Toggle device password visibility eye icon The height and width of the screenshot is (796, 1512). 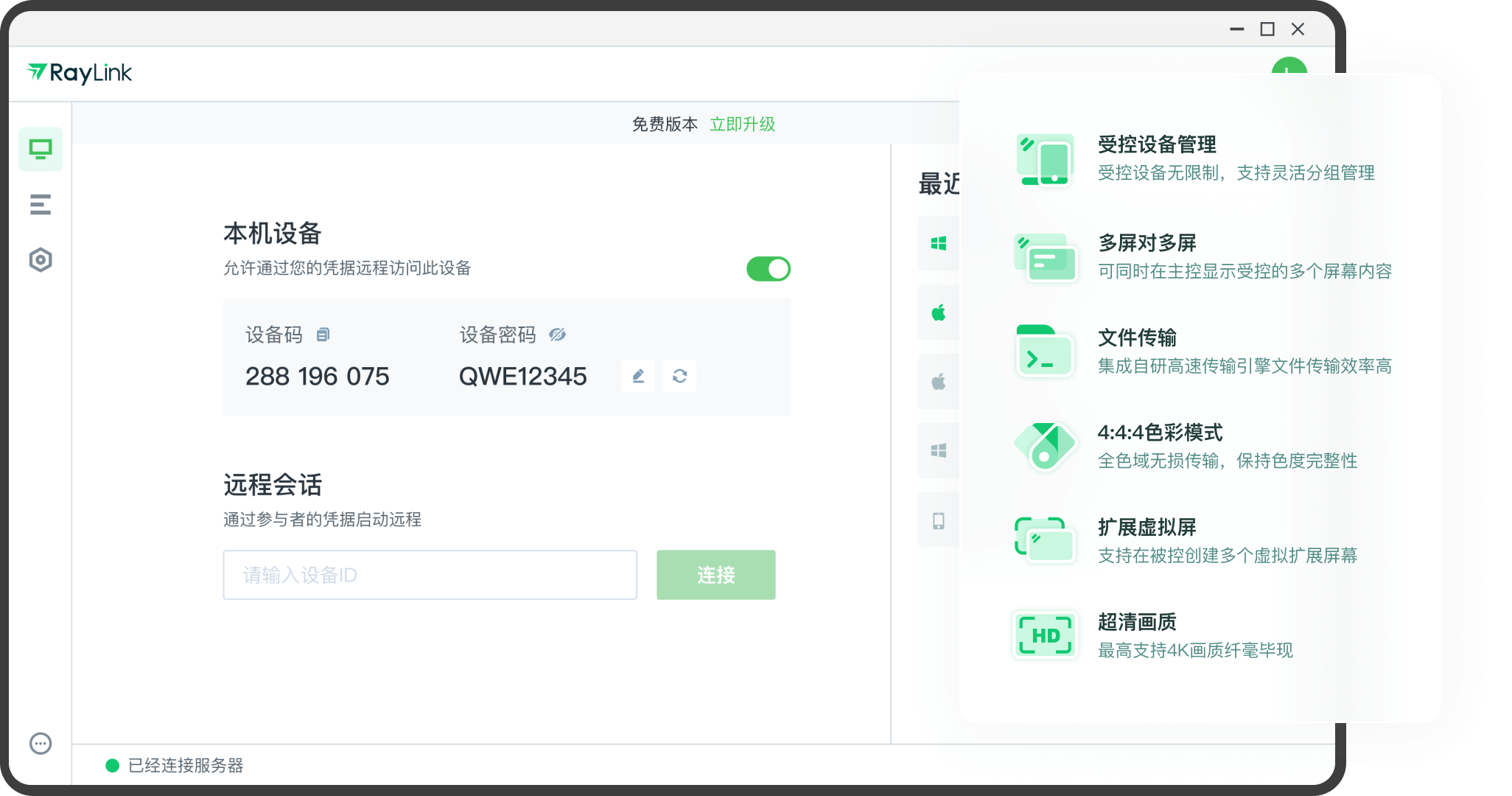click(557, 335)
